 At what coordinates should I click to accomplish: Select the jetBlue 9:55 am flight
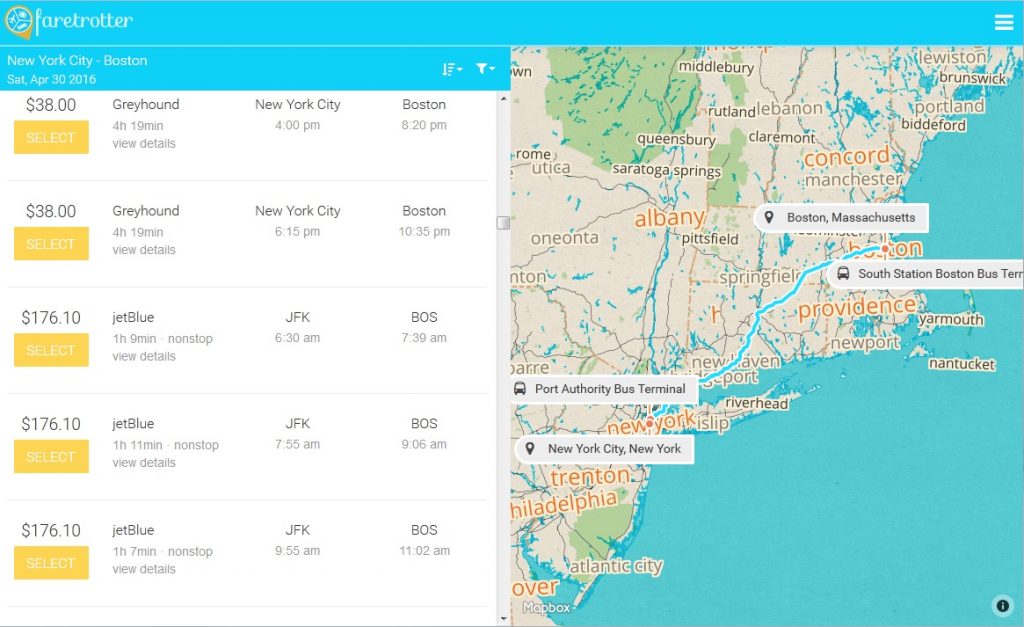pos(51,563)
